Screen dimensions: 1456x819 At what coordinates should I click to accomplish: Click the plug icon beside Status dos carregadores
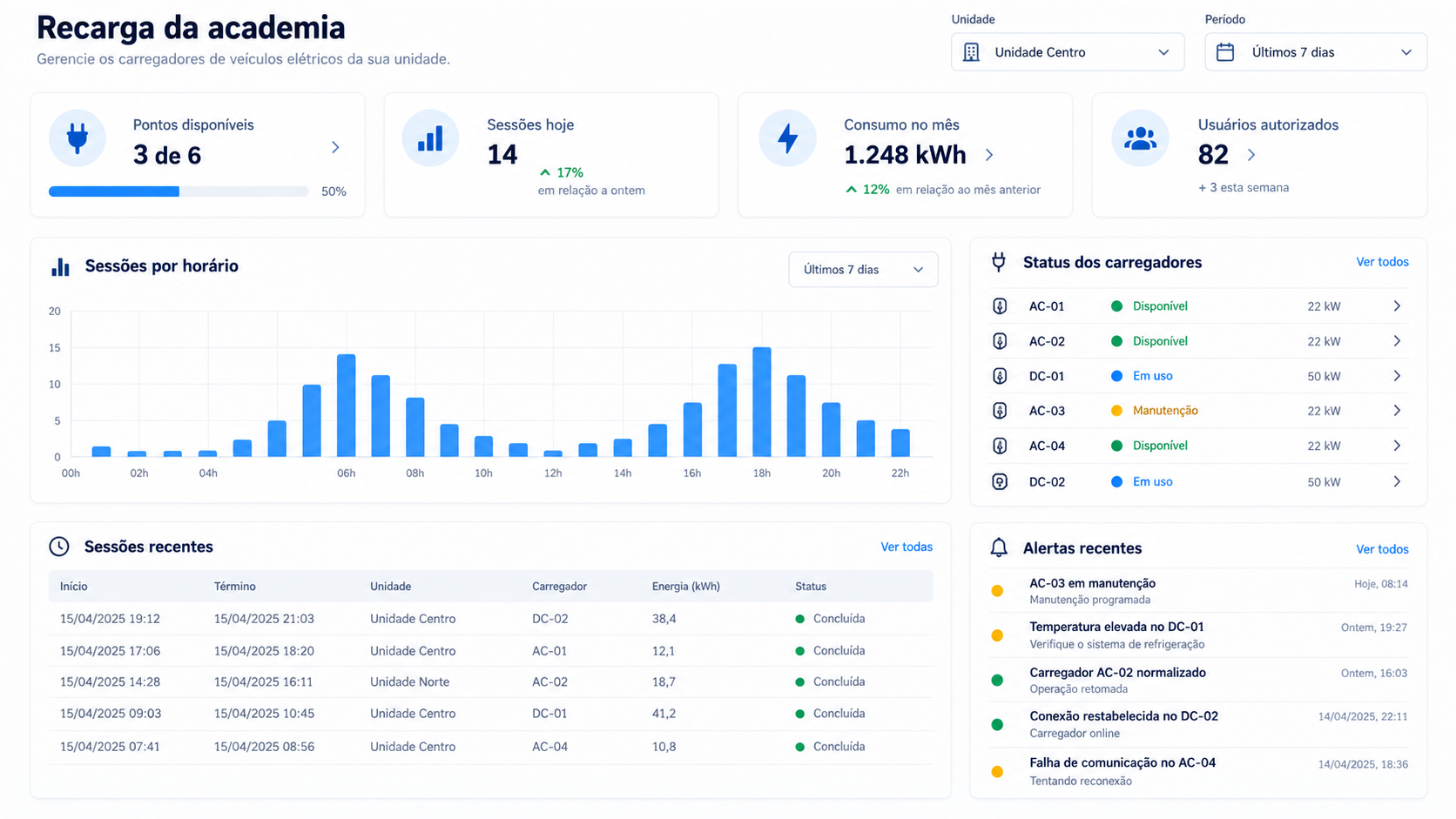(999, 262)
